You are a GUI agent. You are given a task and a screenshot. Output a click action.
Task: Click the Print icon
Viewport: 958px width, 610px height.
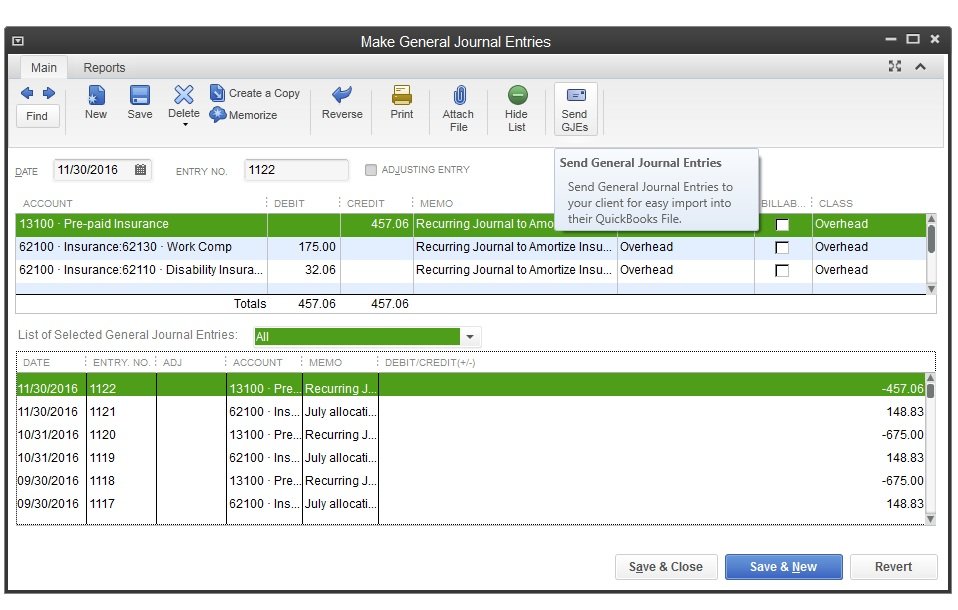pos(402,96)
